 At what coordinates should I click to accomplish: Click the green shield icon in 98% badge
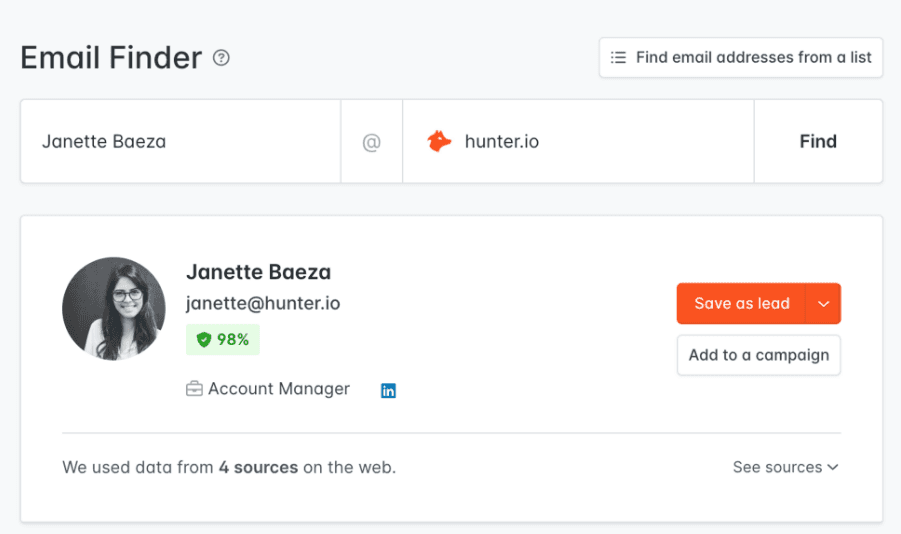pyautogui.click(x=204, y=340)
